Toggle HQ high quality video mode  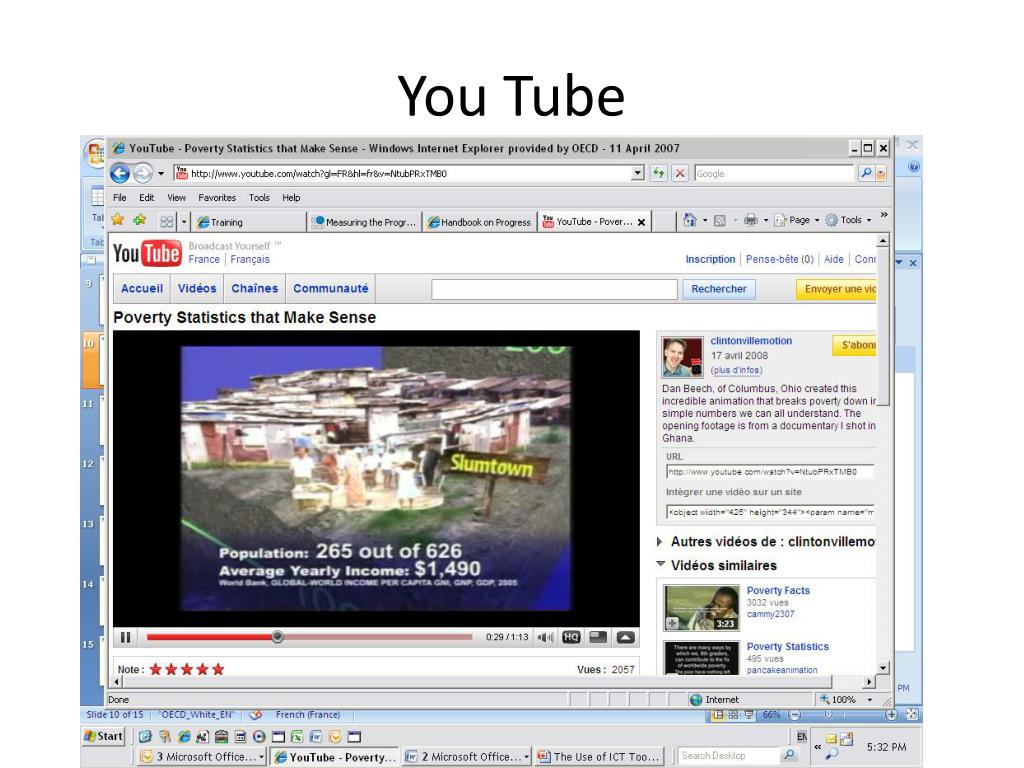(x=571, y=637)
